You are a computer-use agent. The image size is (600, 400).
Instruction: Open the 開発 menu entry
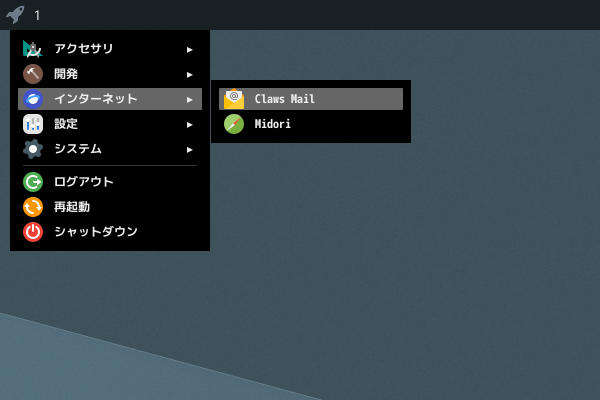(110, 74)
